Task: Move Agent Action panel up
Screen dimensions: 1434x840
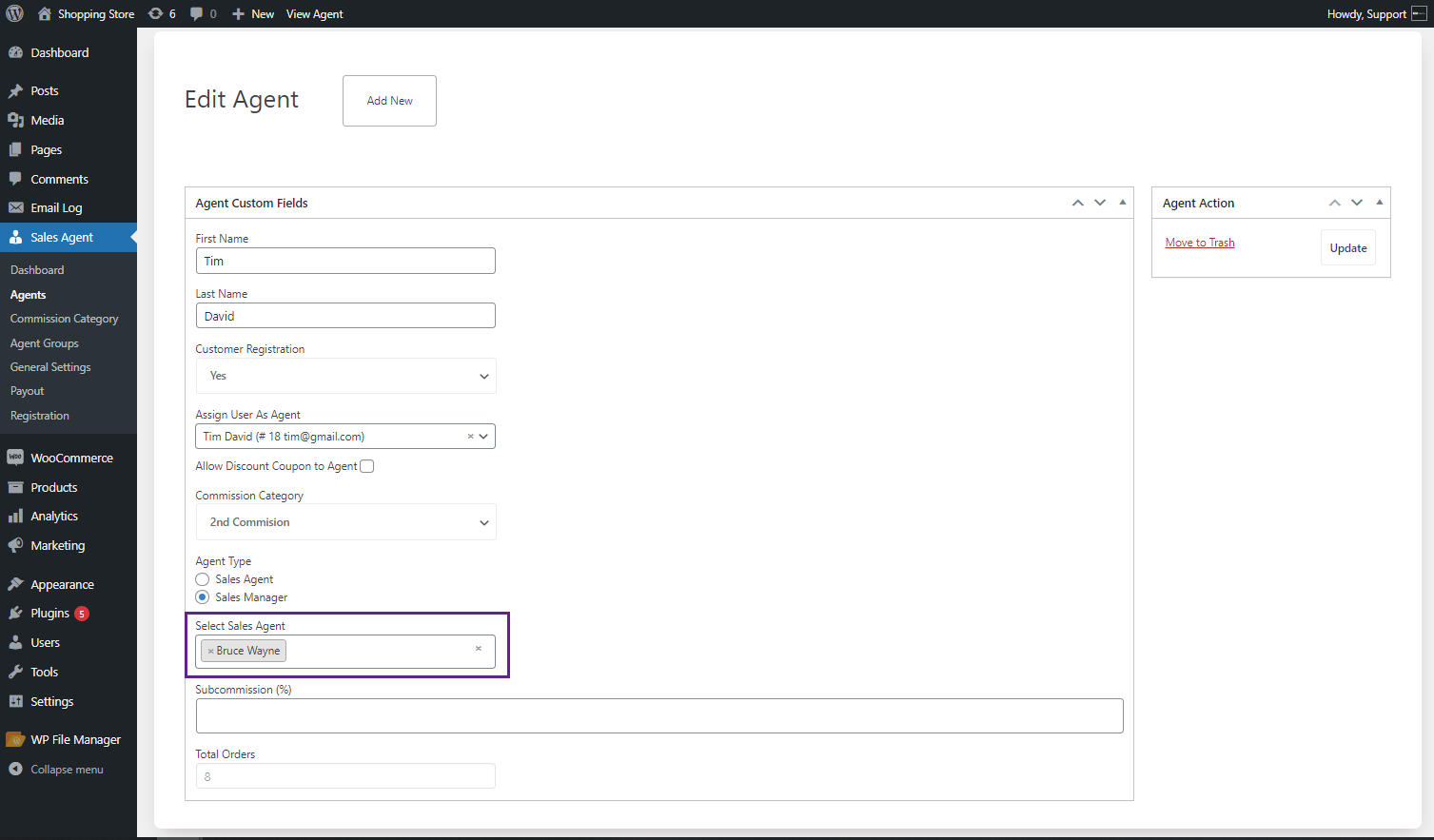Action: pyautogui.click(x=1335, y=203)
